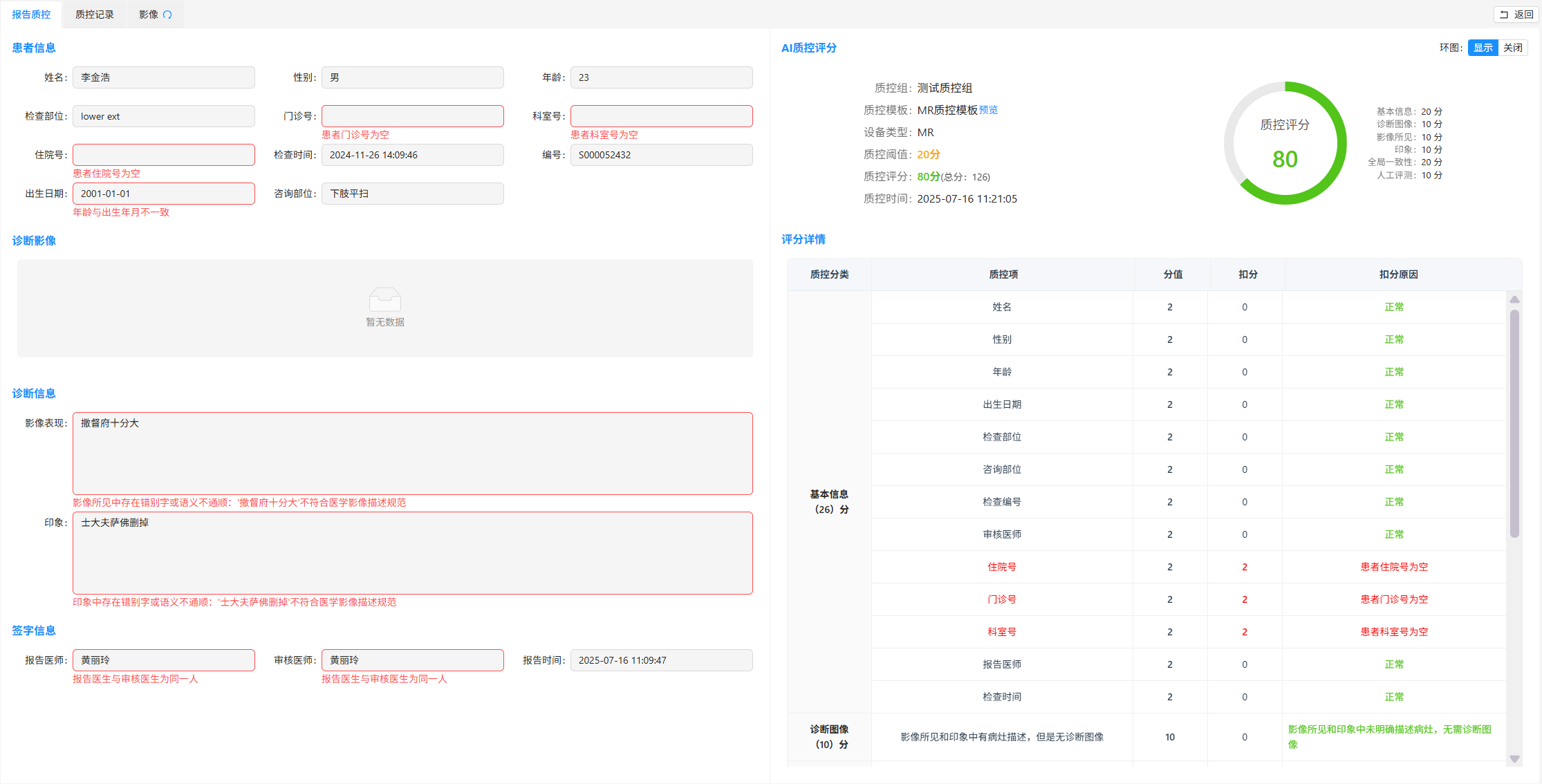Click the empty 科室号 input field
This screenshot has height=784, width=1542.
click(661, 116)
